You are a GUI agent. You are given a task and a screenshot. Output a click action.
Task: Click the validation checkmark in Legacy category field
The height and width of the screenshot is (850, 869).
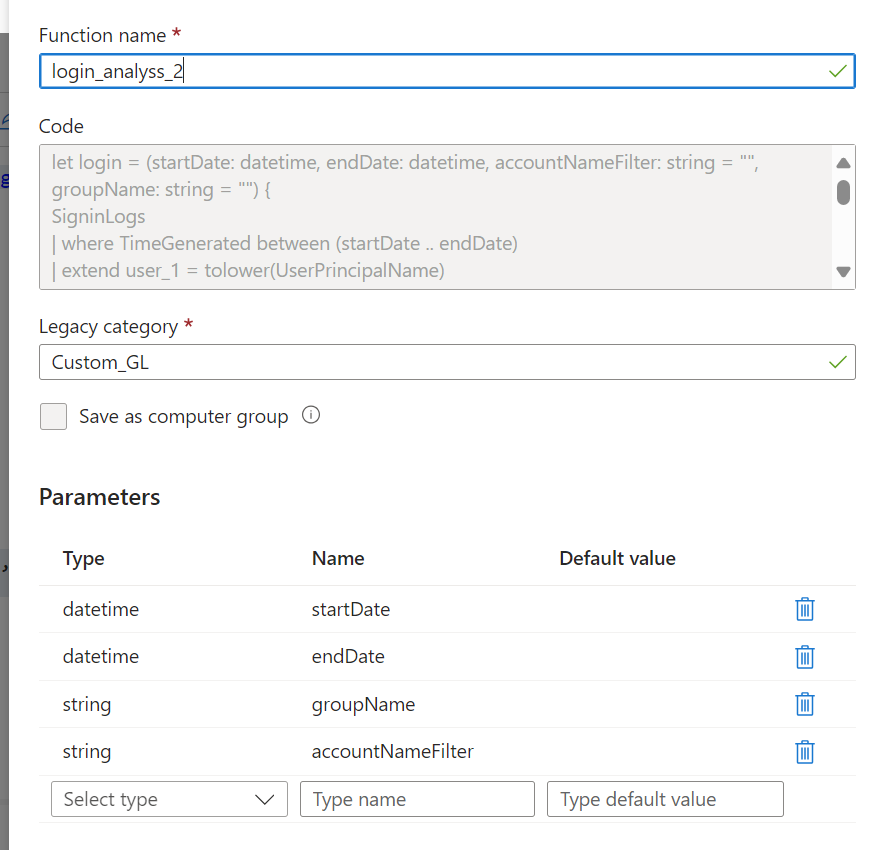tap(838, 362)
